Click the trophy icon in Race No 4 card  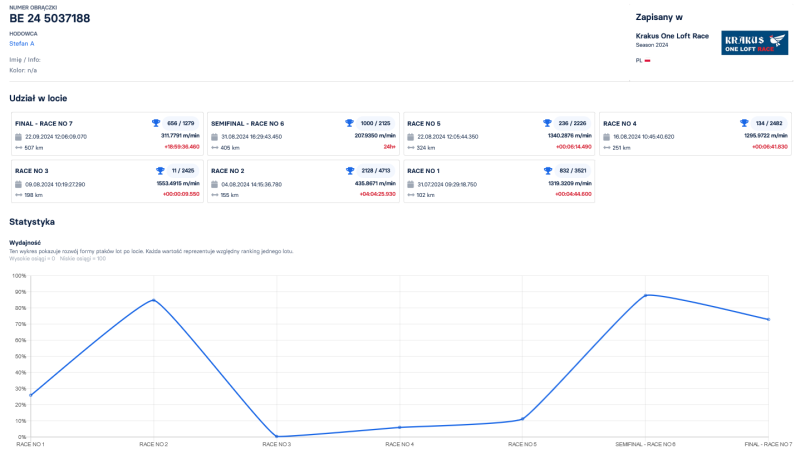point(744,123)
